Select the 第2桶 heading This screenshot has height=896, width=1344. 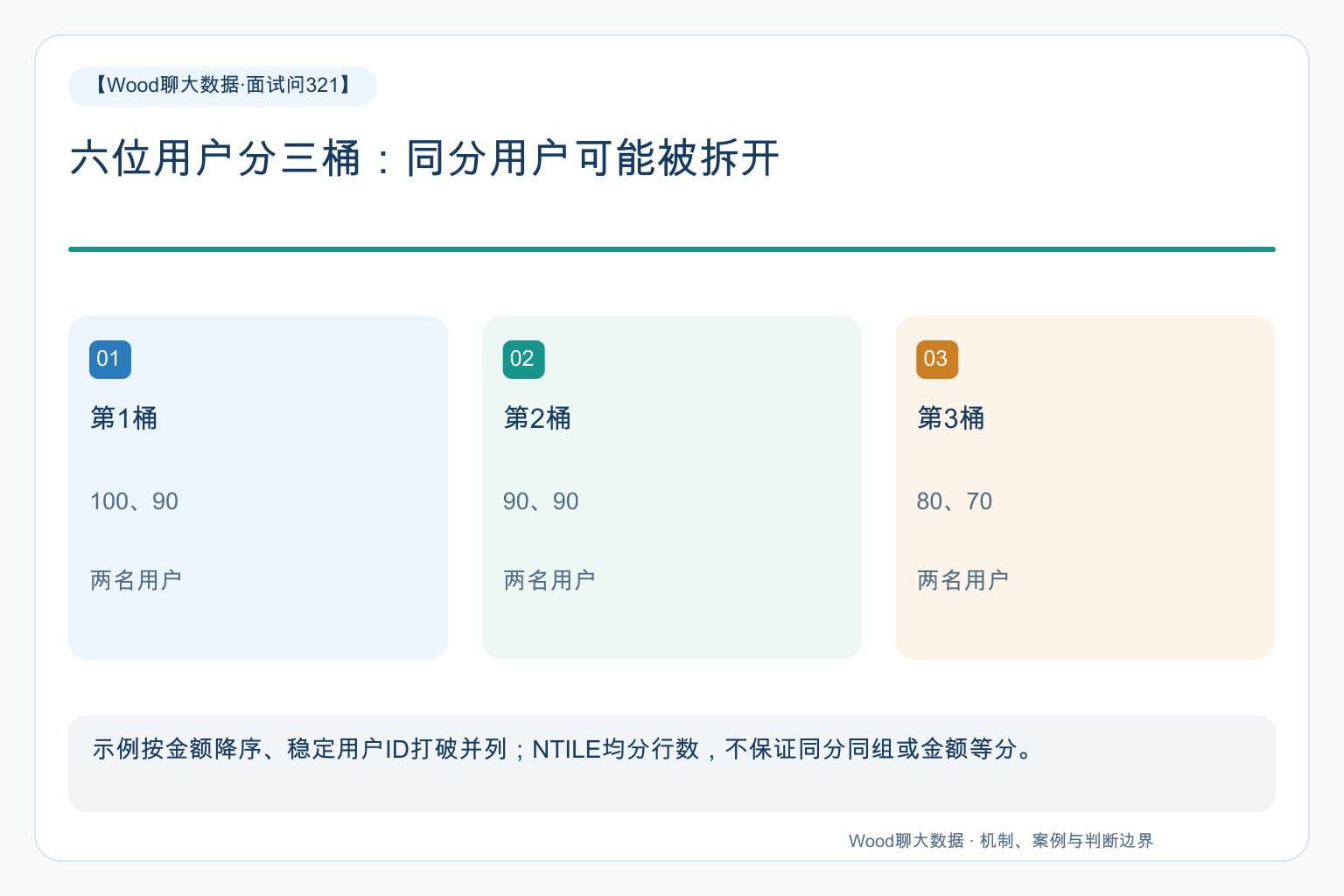point(537,418)
